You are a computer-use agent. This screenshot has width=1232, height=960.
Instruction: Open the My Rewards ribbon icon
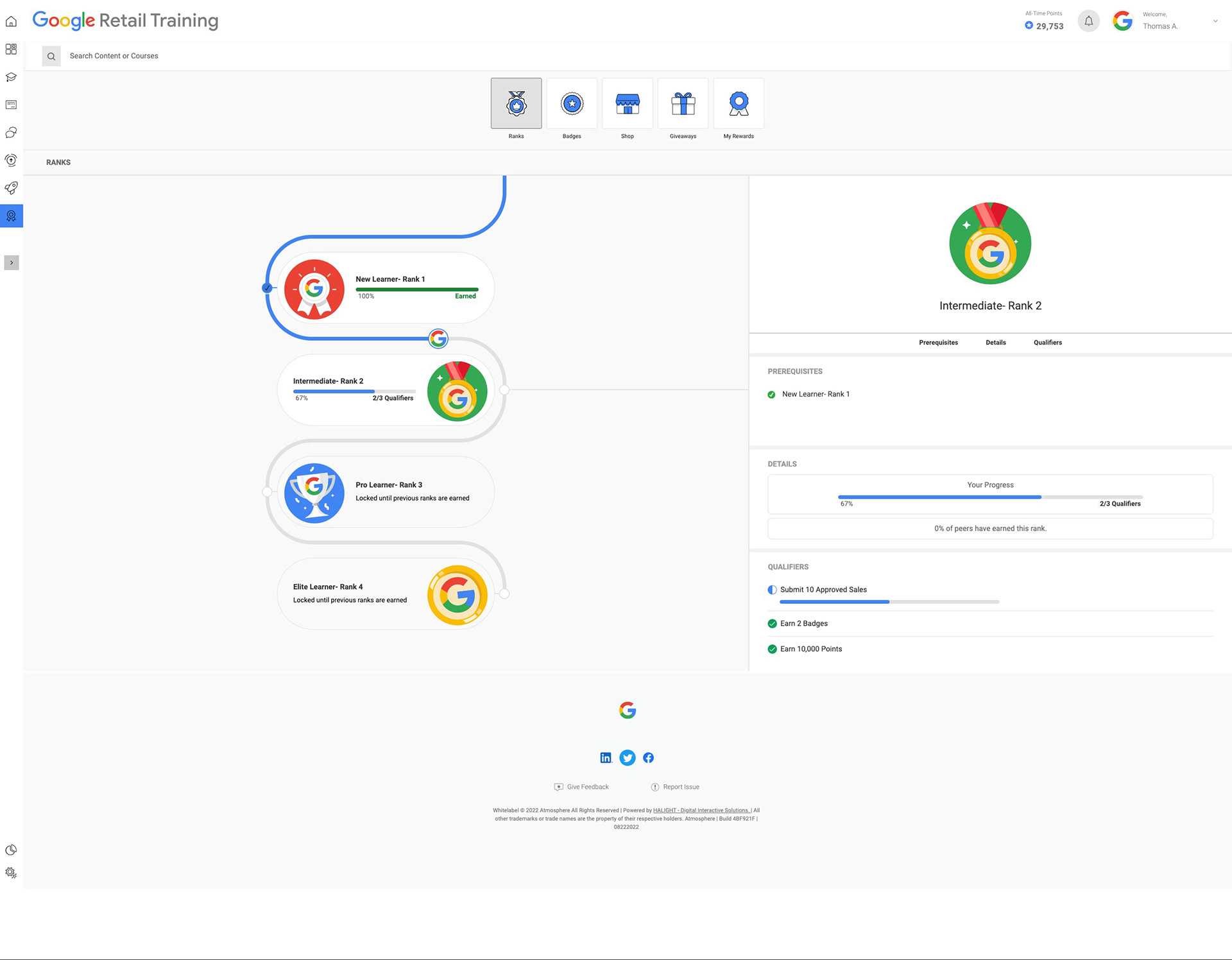tap(739, 103)
